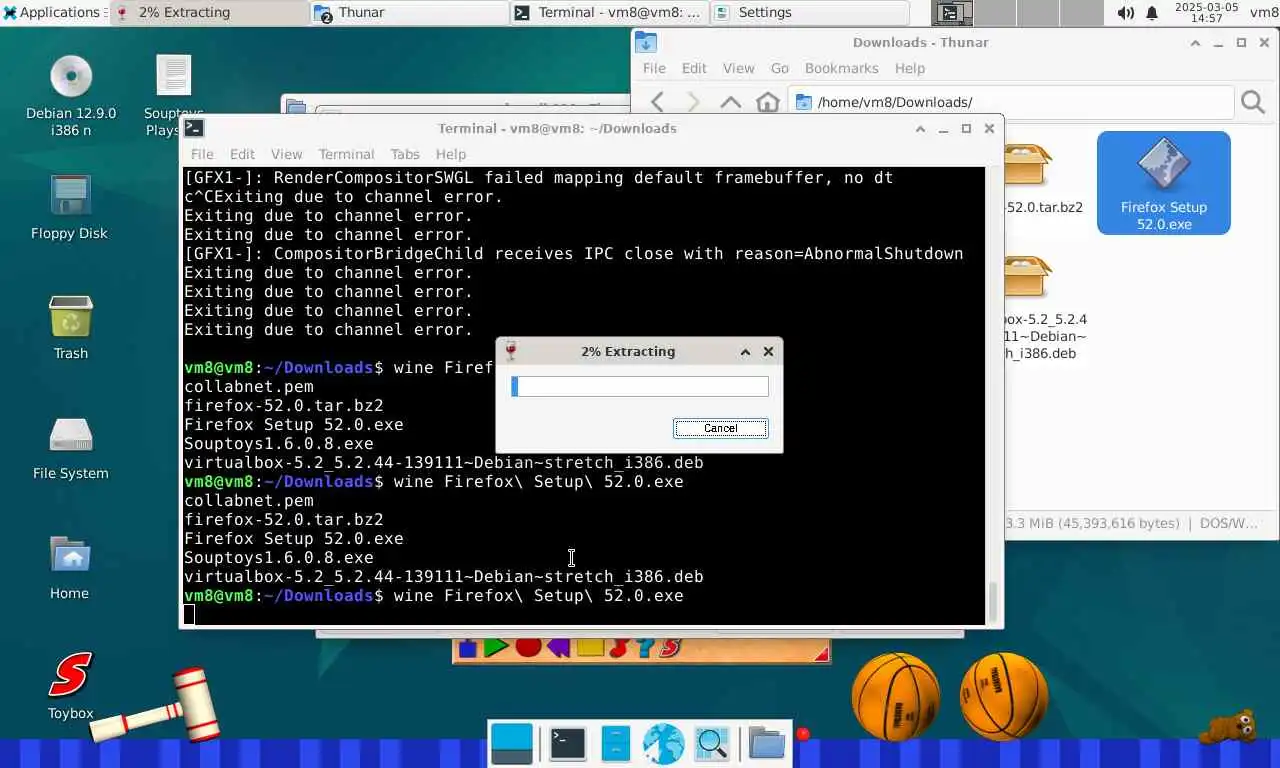The width and height of the screenshot is (1280, 768).
Task: Switch to Settings taskbar button
Action: (x=809, y=13)
